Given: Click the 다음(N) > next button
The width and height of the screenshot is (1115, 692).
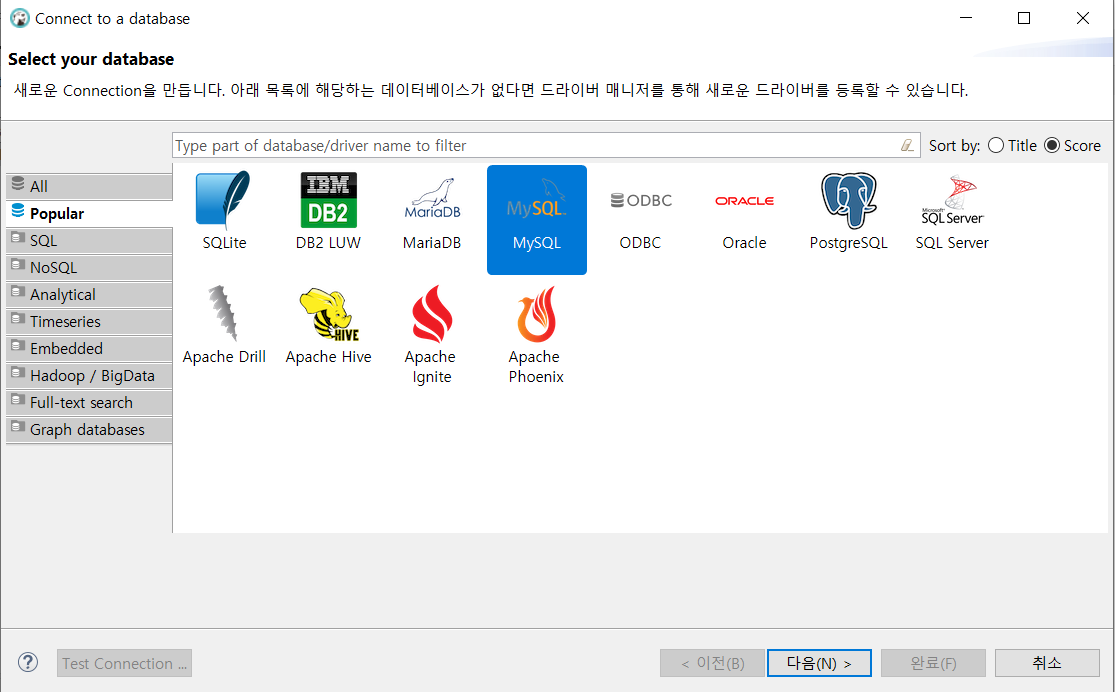Looking at the screenshot, I should [x=819, y=663].
